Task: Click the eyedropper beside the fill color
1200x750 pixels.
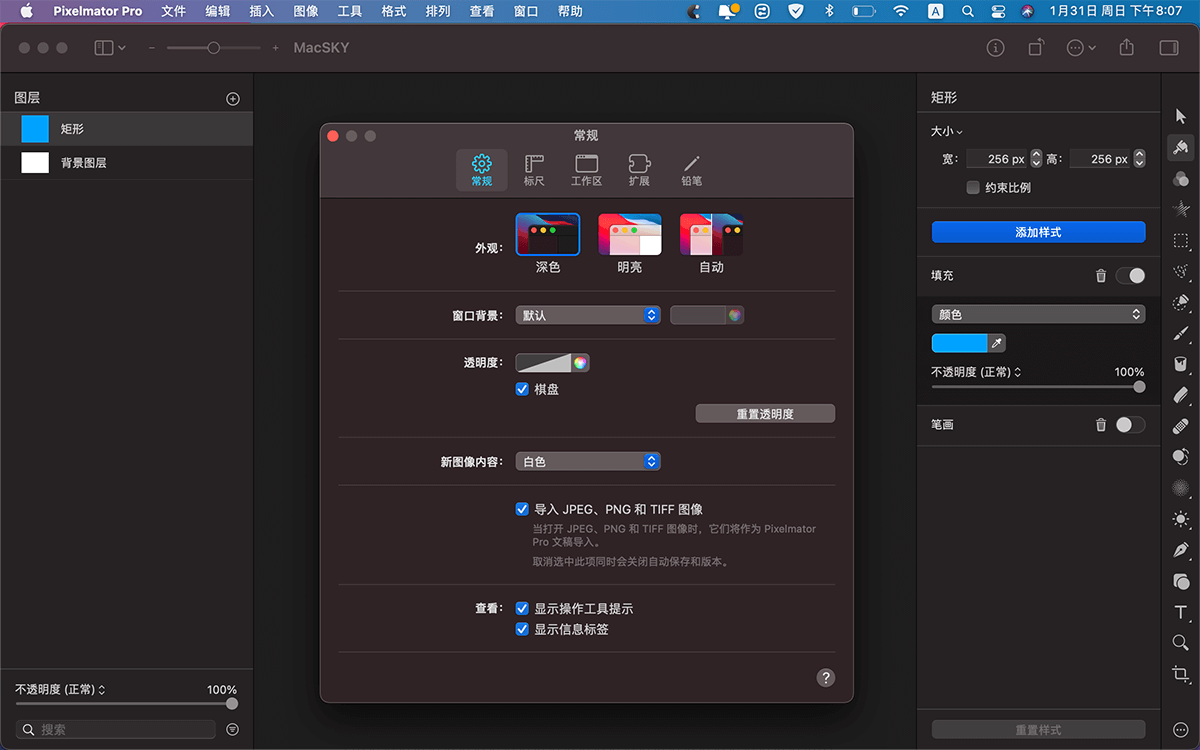Action: click(x=996, y=343)
